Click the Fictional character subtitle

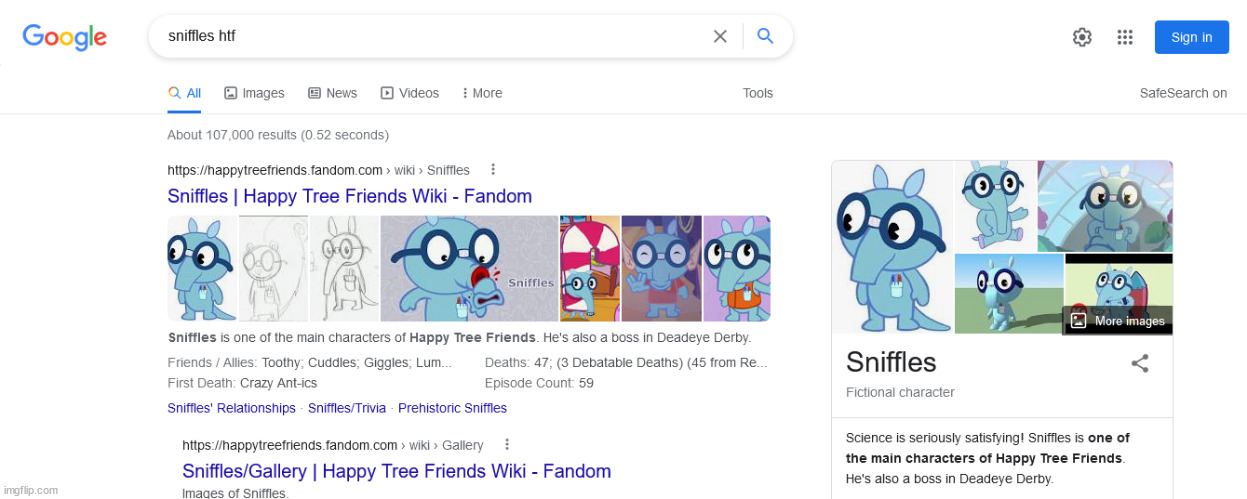[900, 392]
